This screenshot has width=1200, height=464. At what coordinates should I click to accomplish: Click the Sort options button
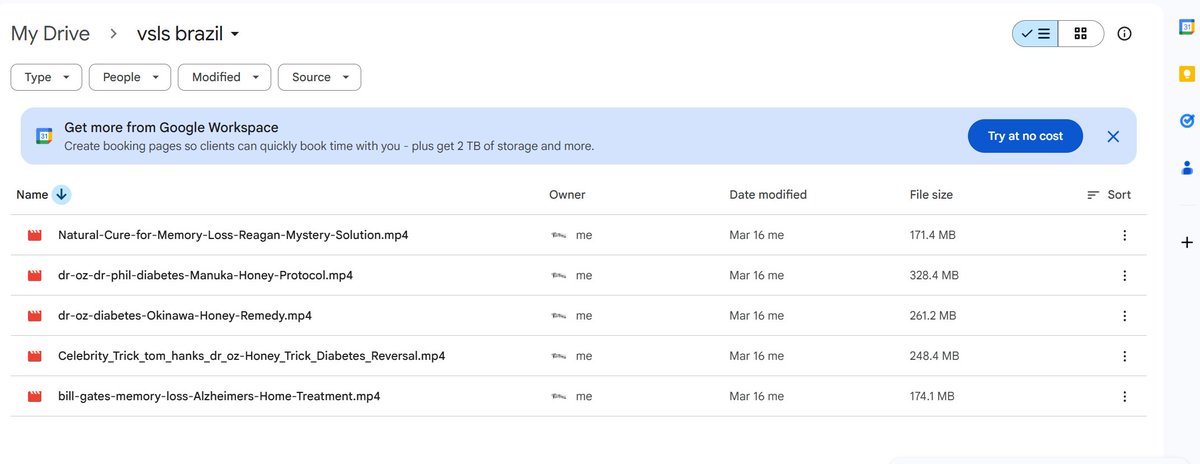[x=1109, y=195]
